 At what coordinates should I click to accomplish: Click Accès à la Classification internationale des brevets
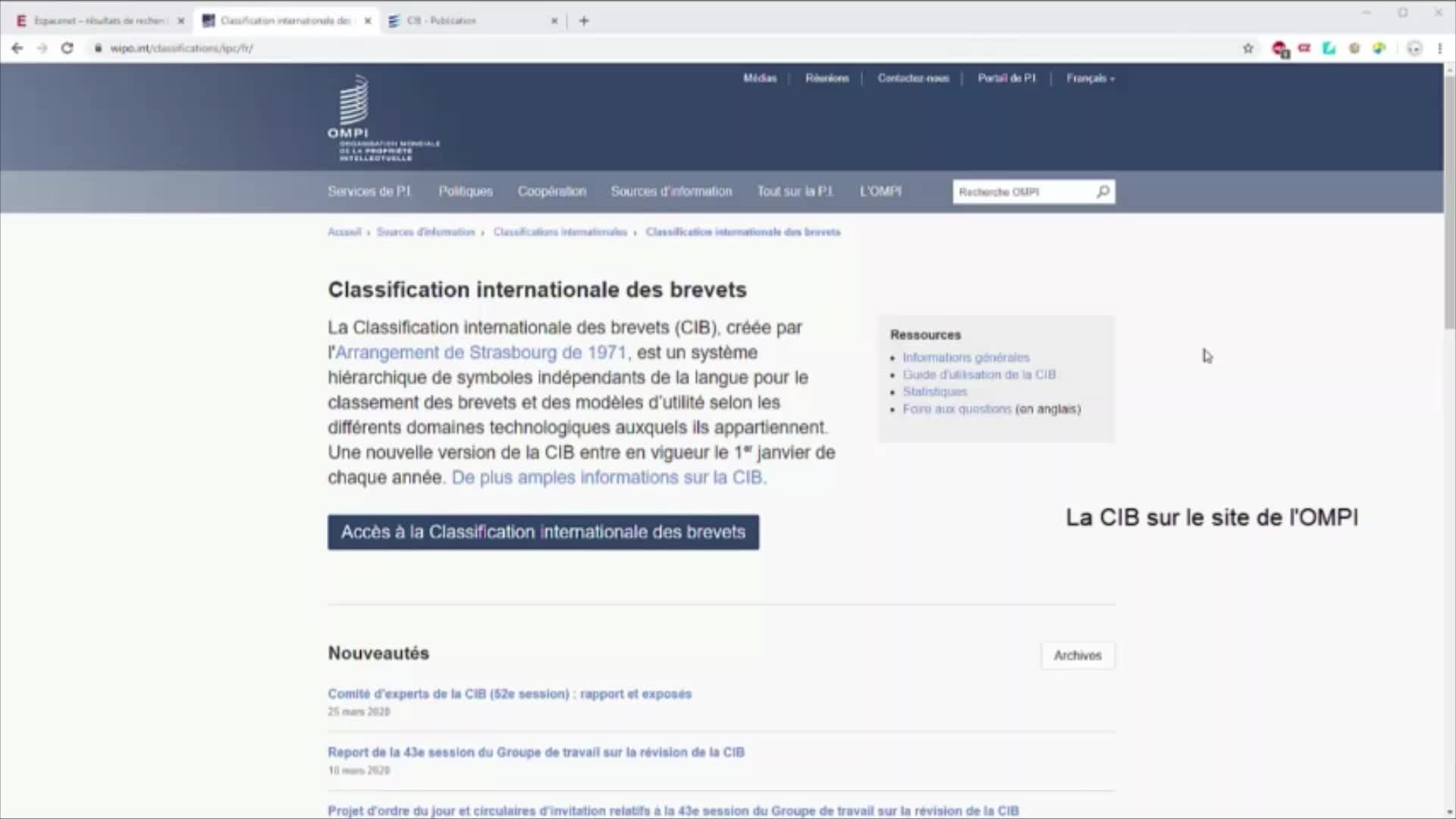click(x=543, y=532)
